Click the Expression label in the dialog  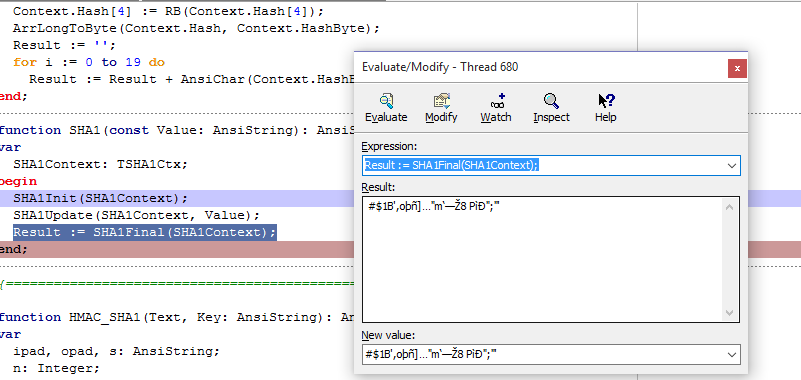(x=389, y=147)
